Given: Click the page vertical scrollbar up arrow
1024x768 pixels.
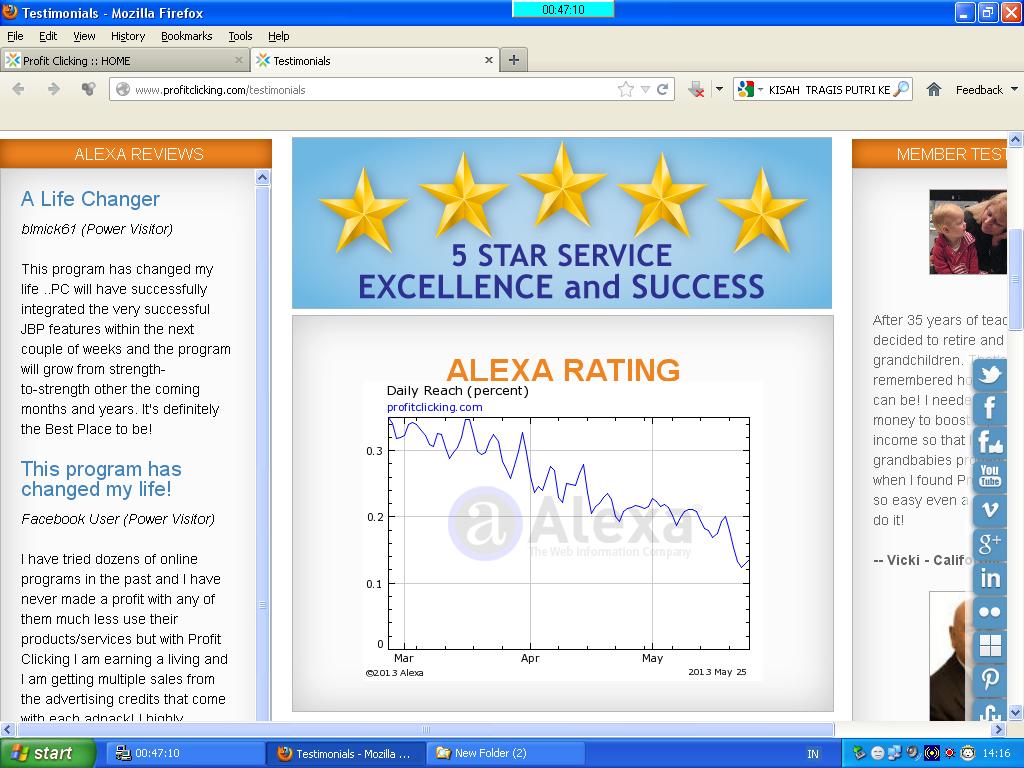Looking at the screenshot, I should tap(1016, 139).
